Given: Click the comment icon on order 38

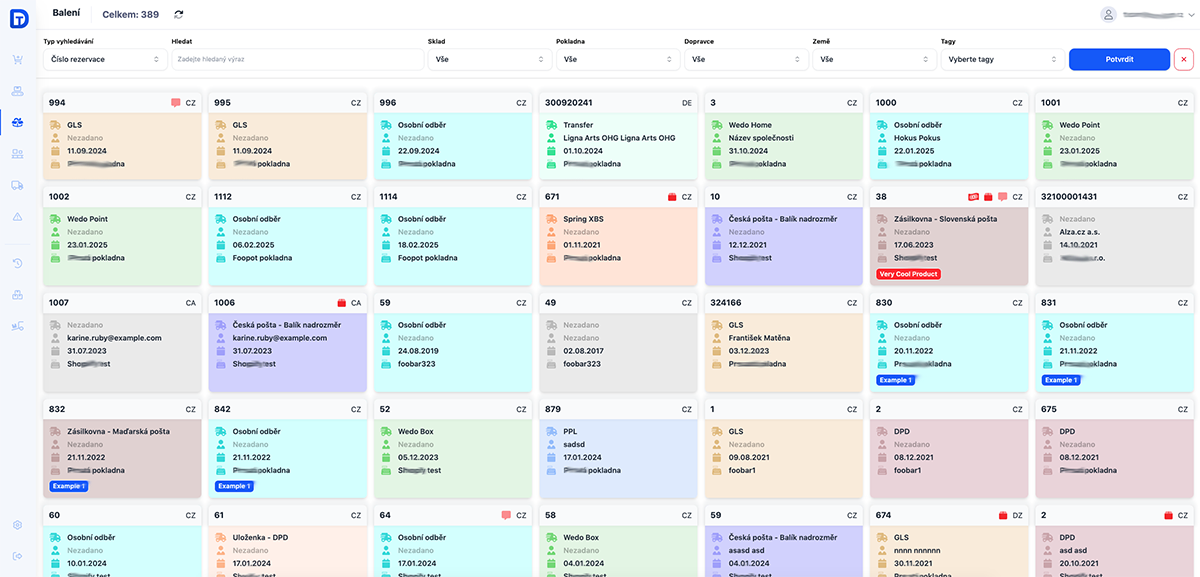Looking at the screenshot, I should (x=1003, y=197).
